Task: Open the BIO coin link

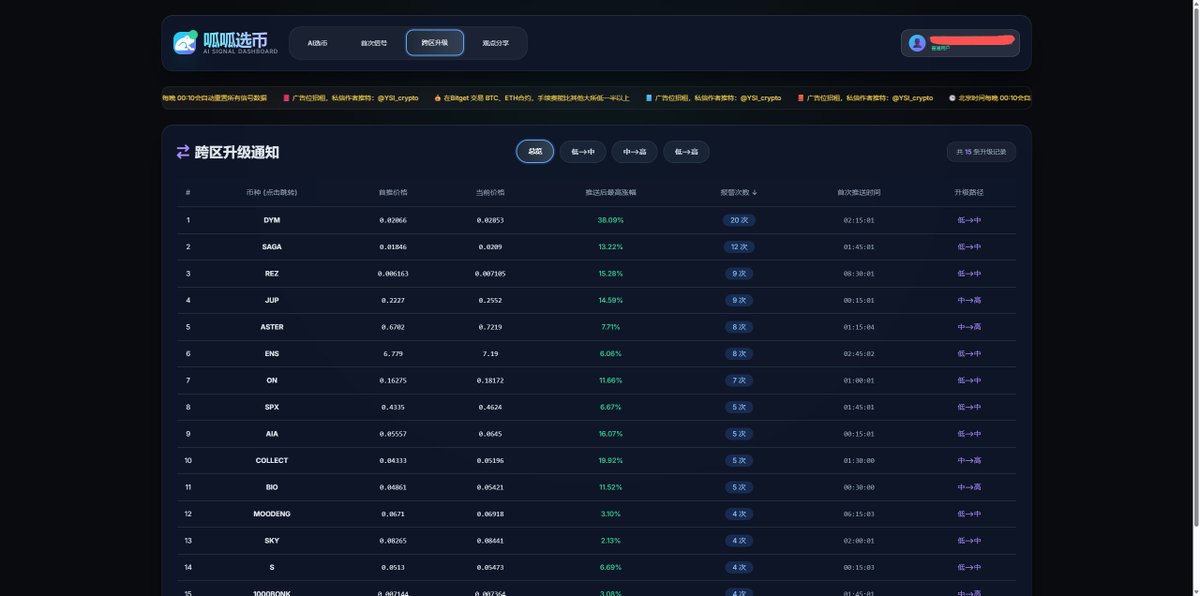Action: point(272,487)
